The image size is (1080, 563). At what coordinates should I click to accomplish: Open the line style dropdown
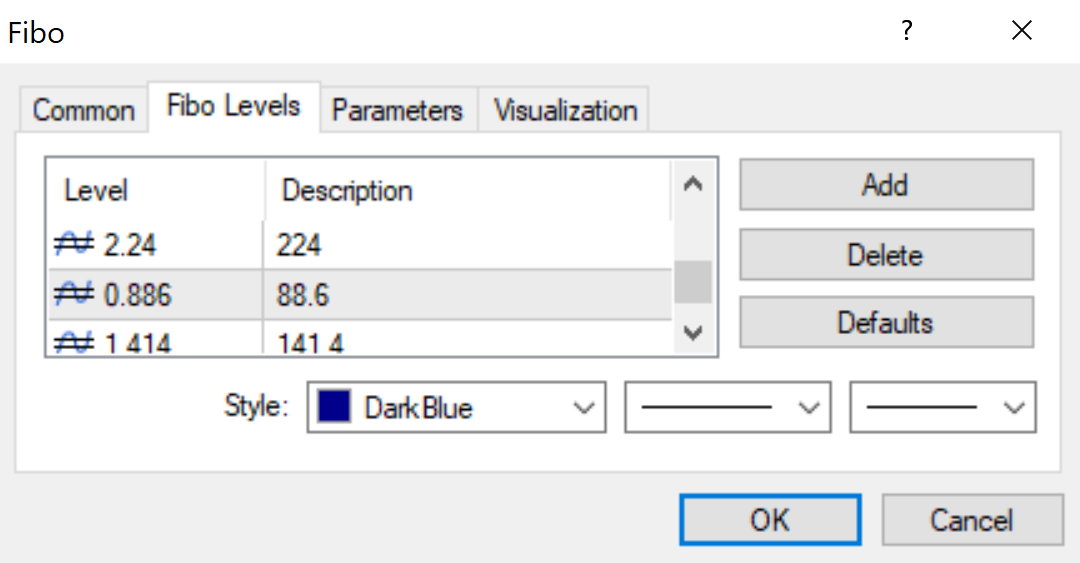[727, 407]
